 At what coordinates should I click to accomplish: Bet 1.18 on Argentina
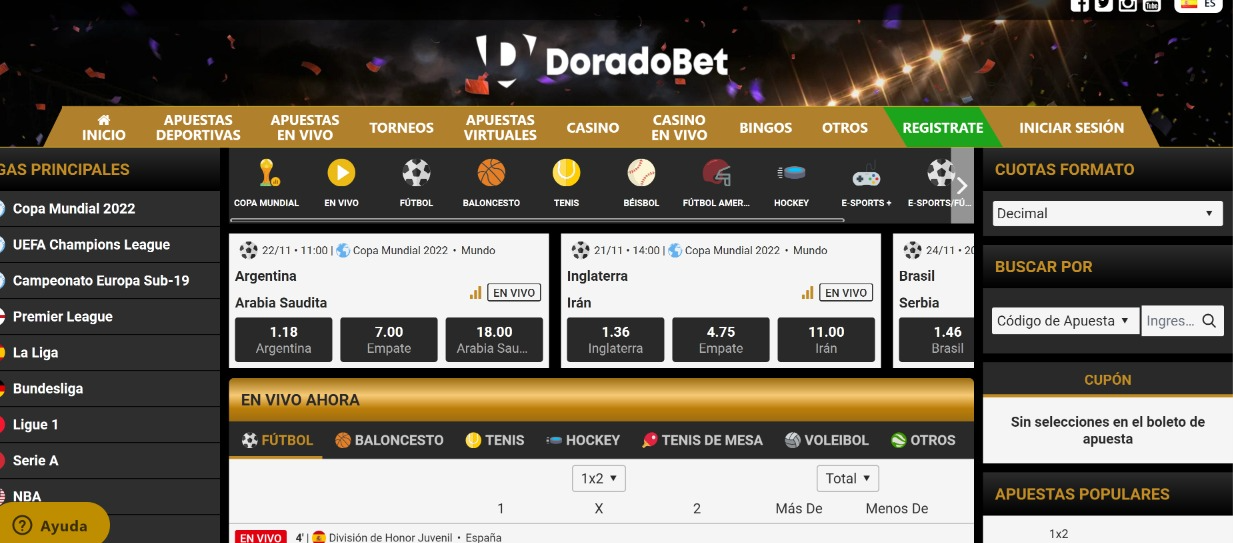click(x=284, y=340)
